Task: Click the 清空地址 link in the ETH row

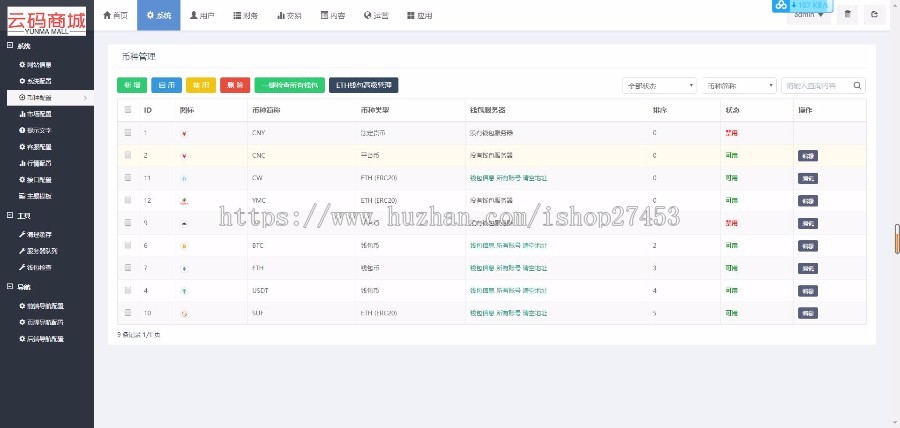Action: pos(535,268)
